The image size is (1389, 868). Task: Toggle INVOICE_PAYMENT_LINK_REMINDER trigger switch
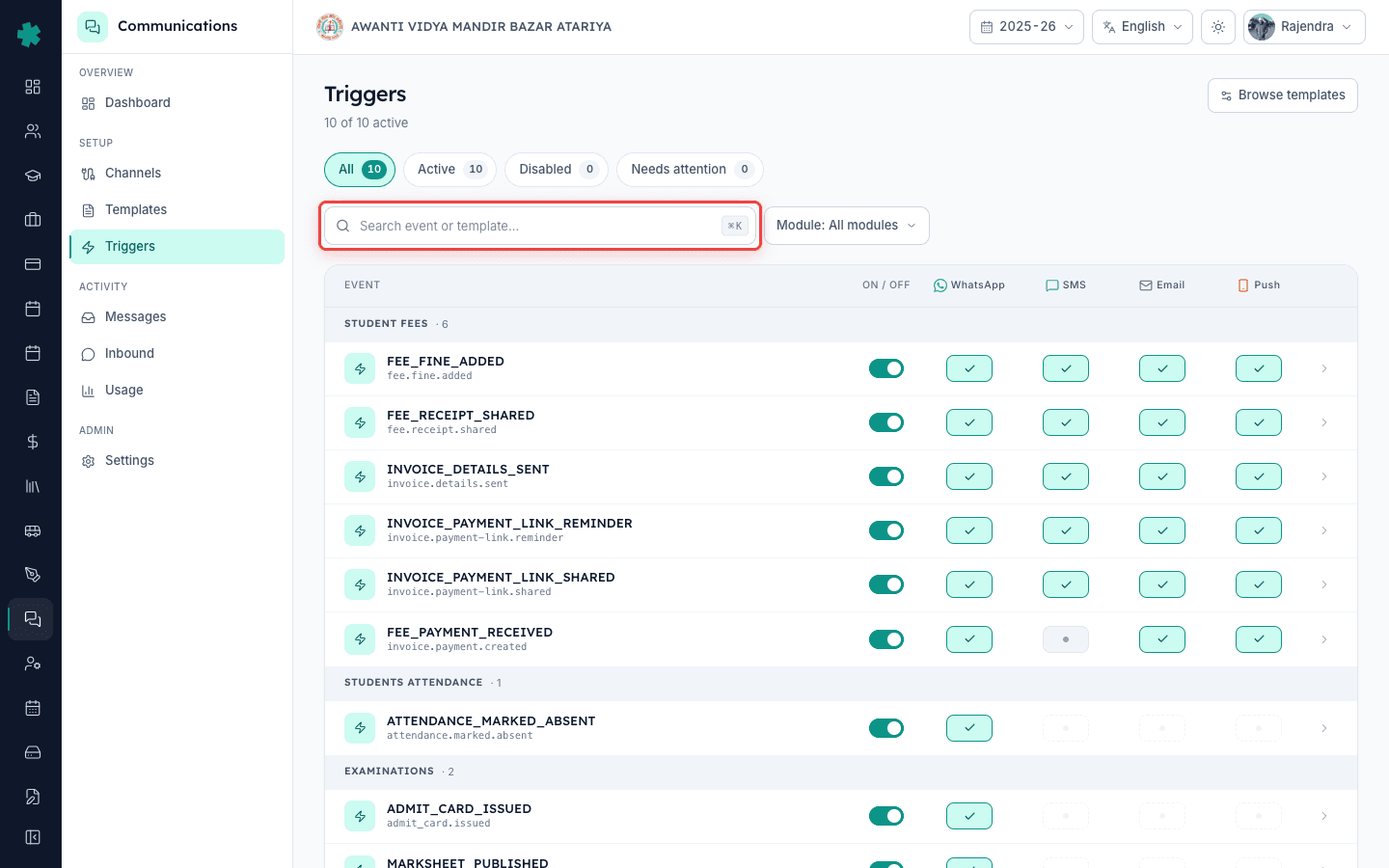[x=886, y=530]
